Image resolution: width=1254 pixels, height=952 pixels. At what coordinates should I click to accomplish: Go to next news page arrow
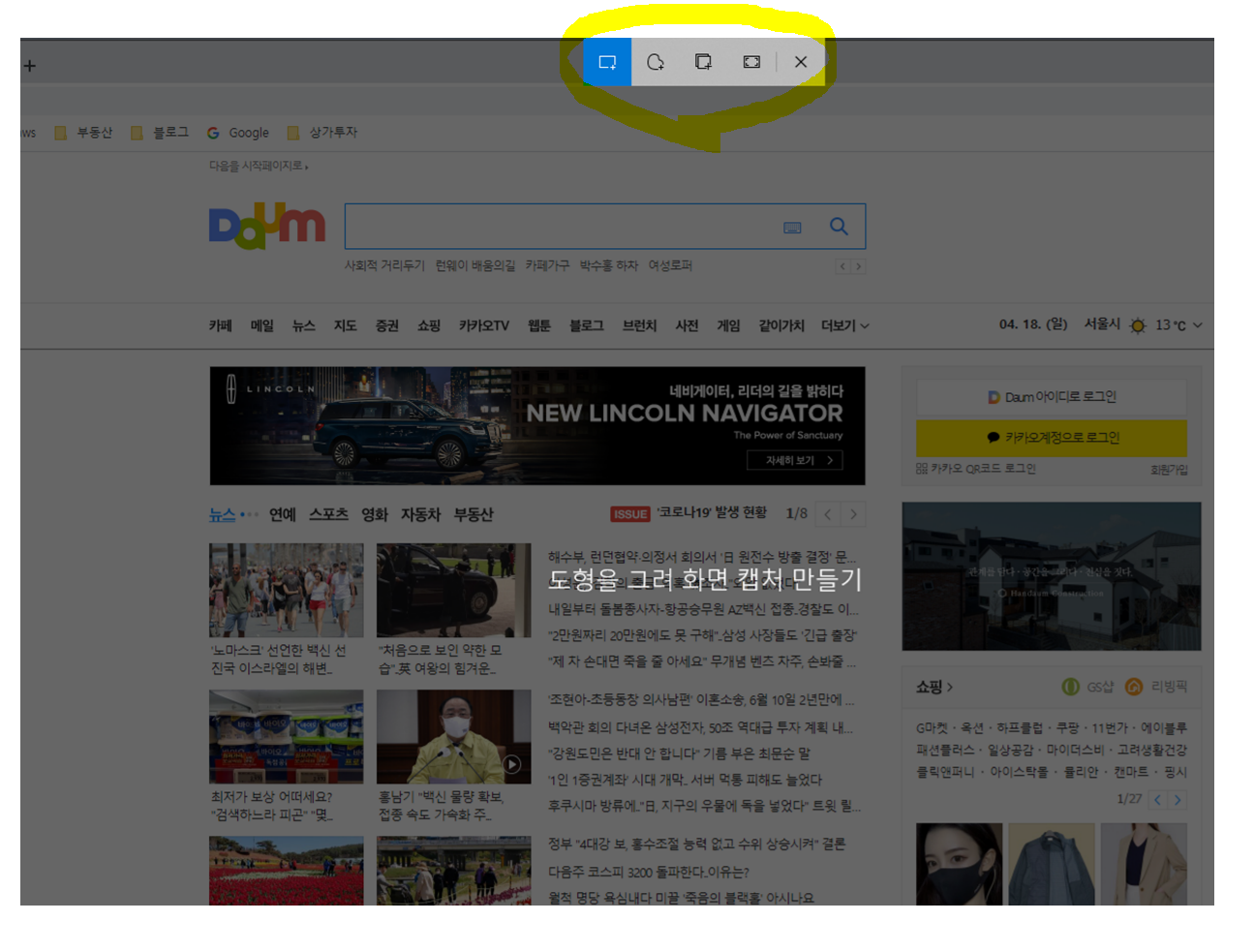853,514
